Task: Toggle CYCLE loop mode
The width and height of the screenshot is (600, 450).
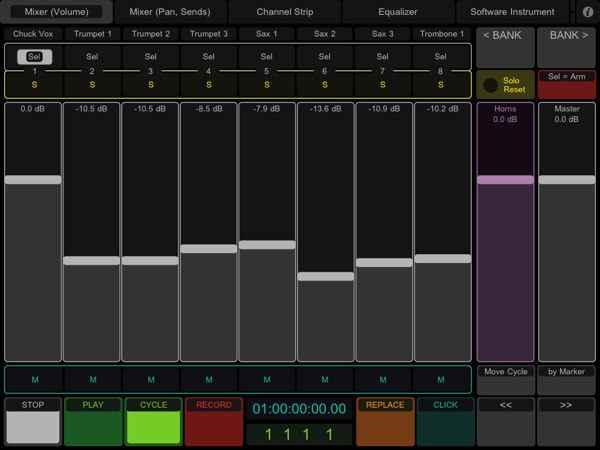Action: tap(153, 420)
